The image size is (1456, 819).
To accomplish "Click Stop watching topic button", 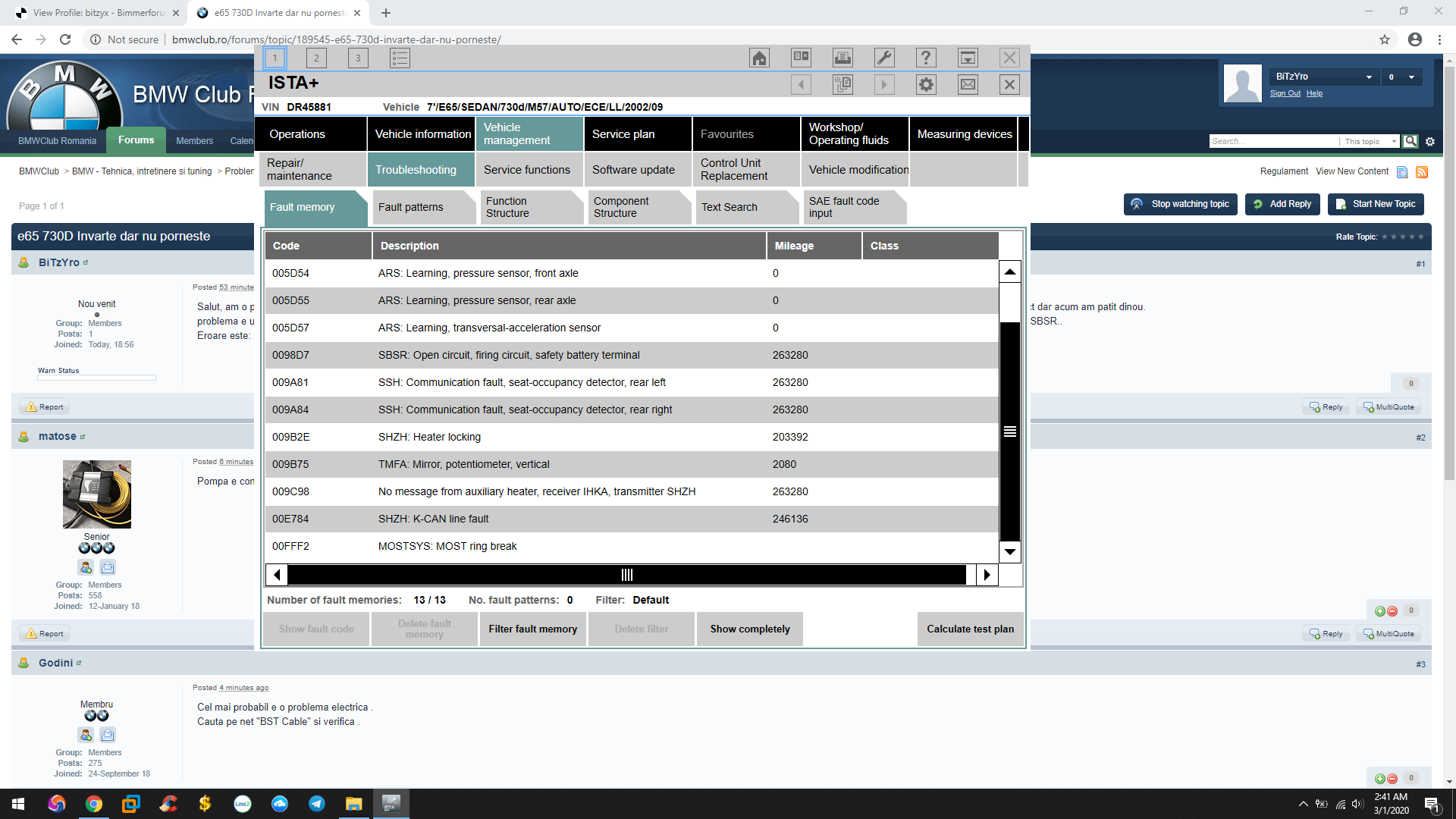I will click(1181, 204).
